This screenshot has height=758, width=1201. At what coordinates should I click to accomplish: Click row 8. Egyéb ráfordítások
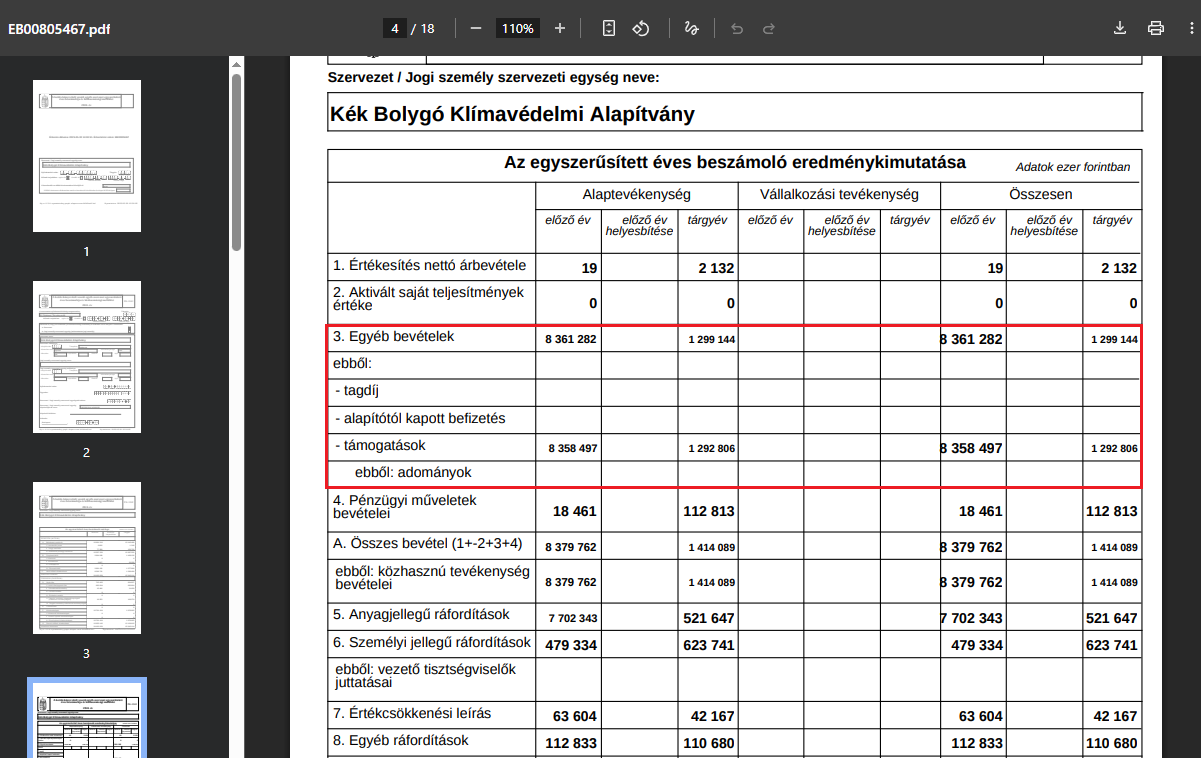pos(400,741)
